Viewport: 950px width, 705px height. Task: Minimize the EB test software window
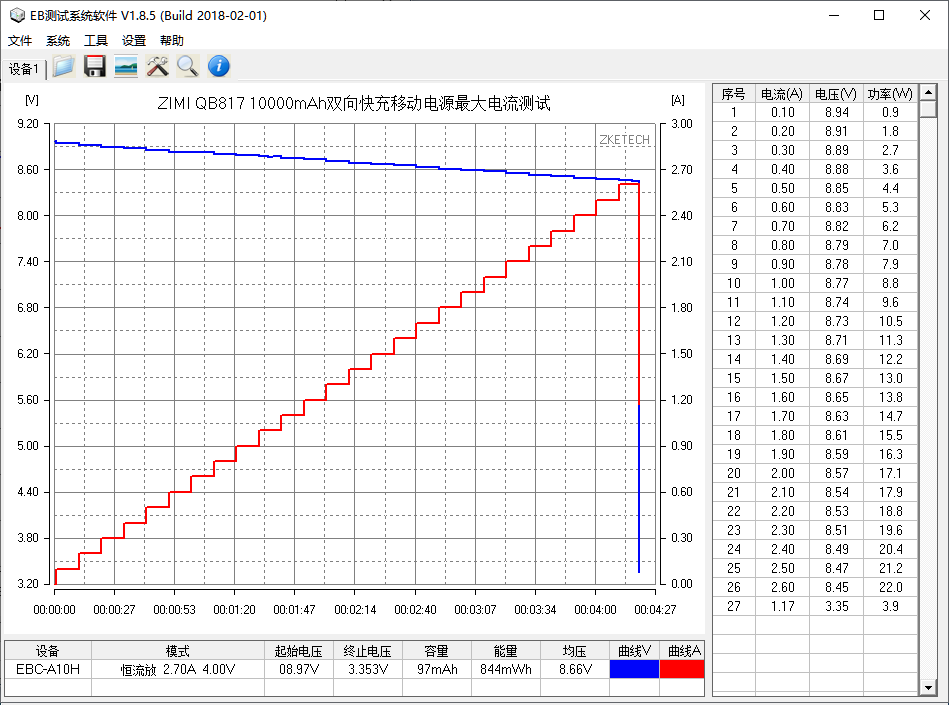834,15
